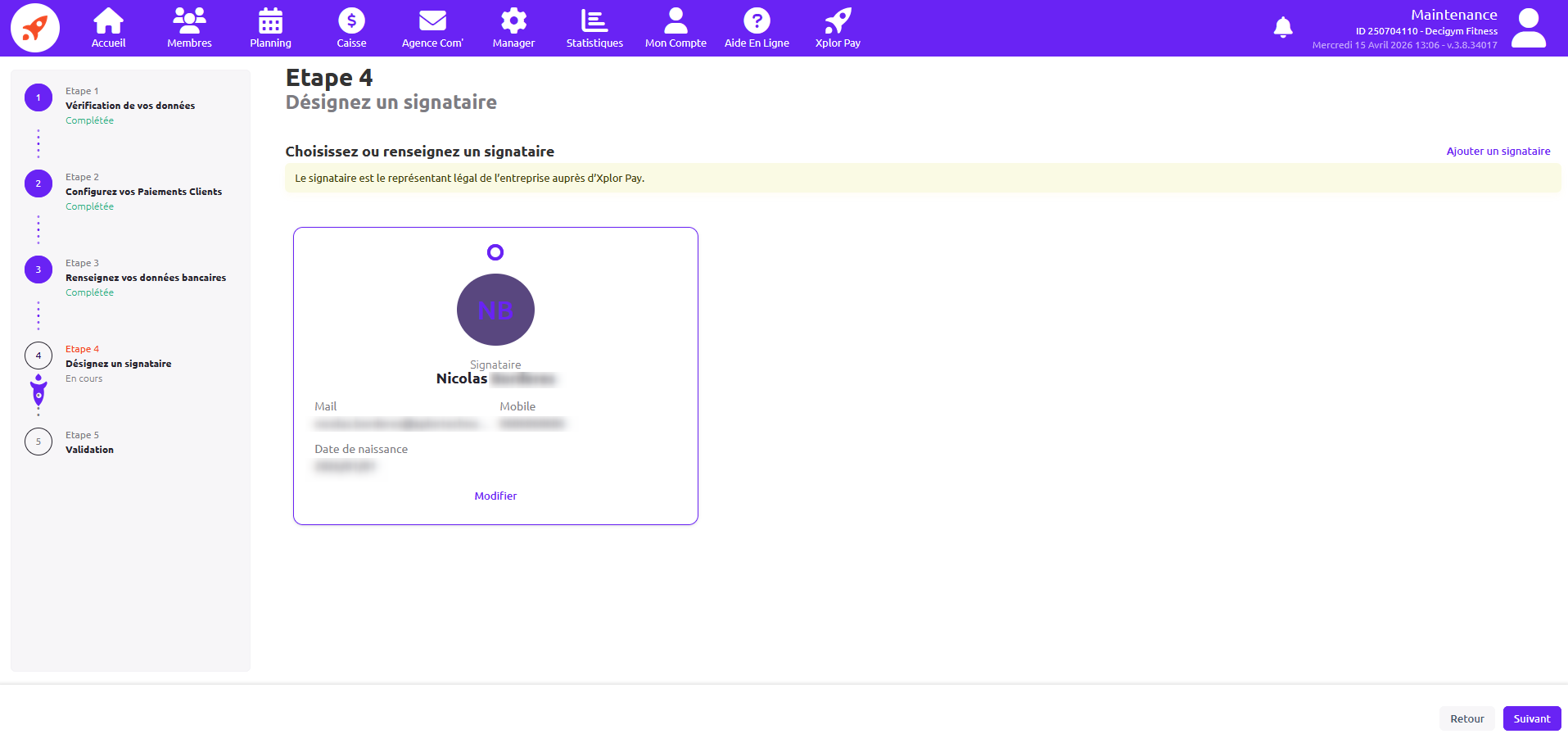The image size is (1568, 752).
Task: Open the Manager gear icon
Action: [513, 20]
